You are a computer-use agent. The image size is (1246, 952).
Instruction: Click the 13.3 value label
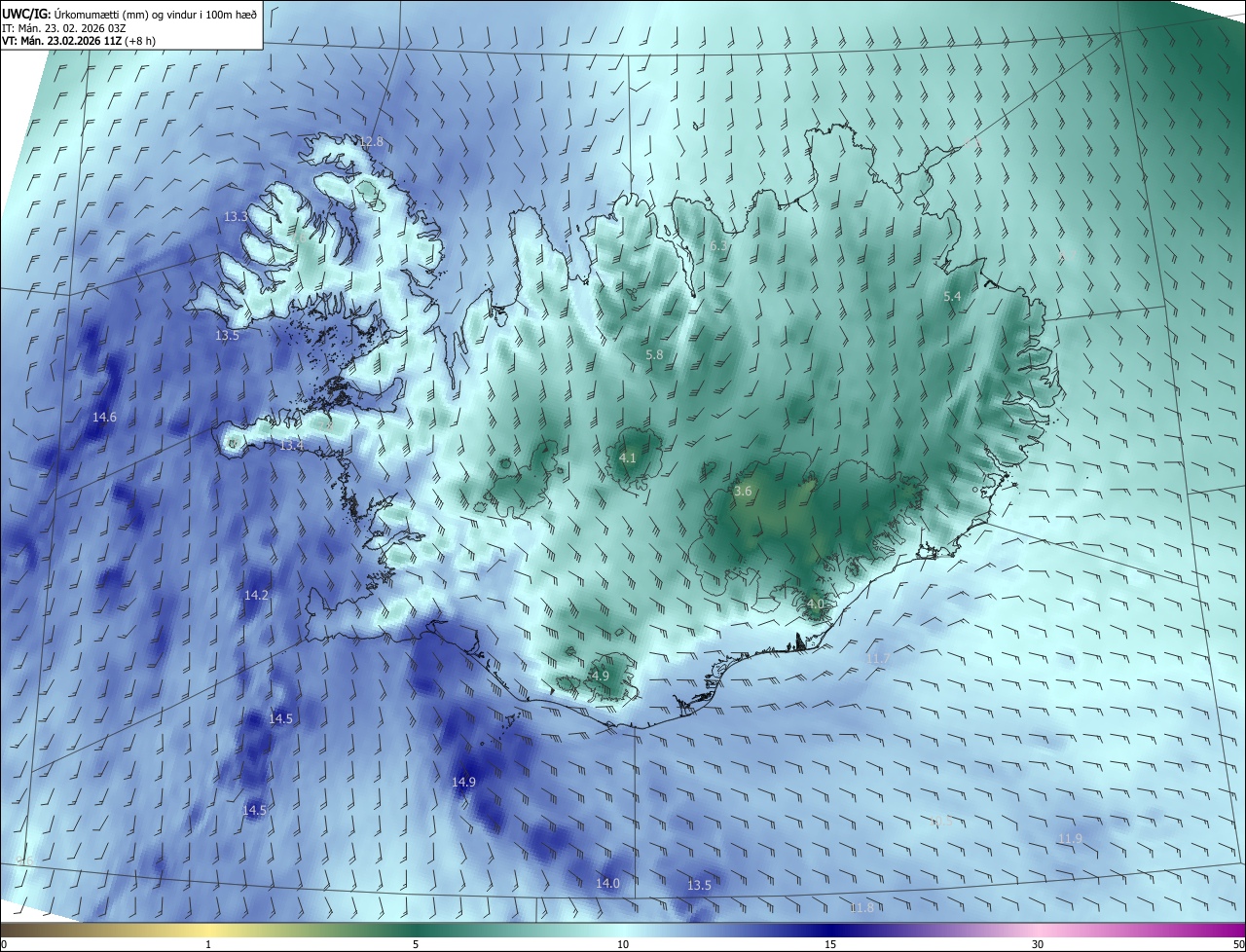point(236,216)
